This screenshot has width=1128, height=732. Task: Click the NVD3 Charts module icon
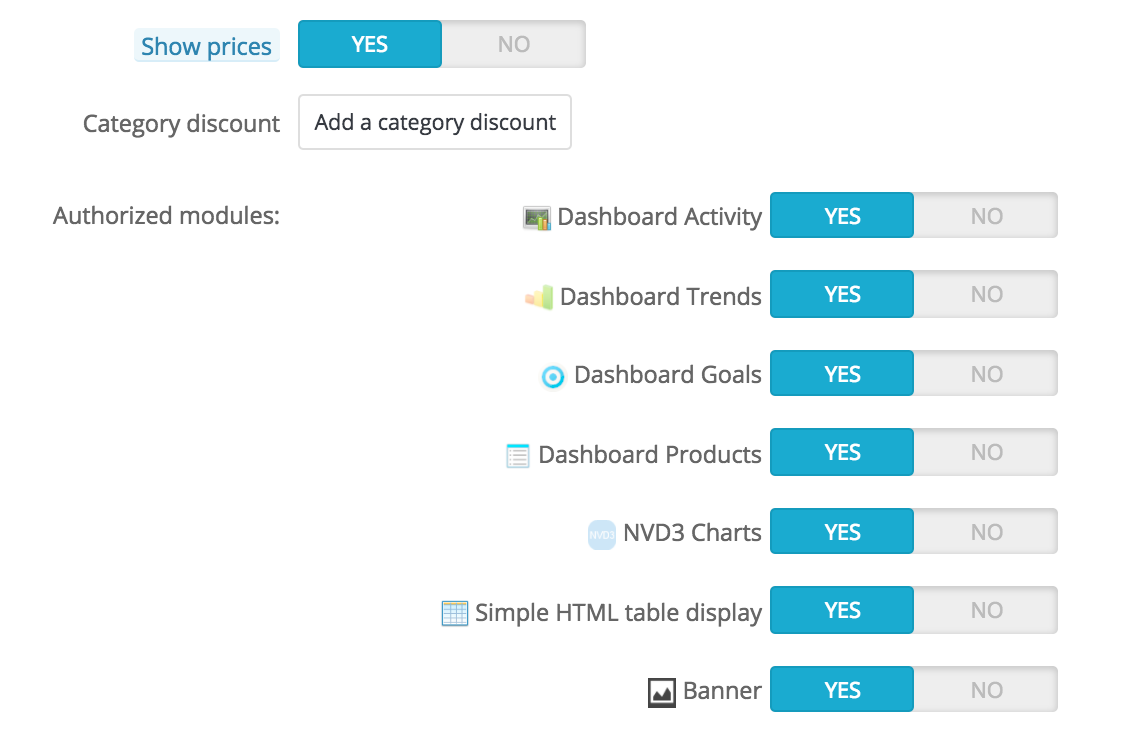coord(601,534)
